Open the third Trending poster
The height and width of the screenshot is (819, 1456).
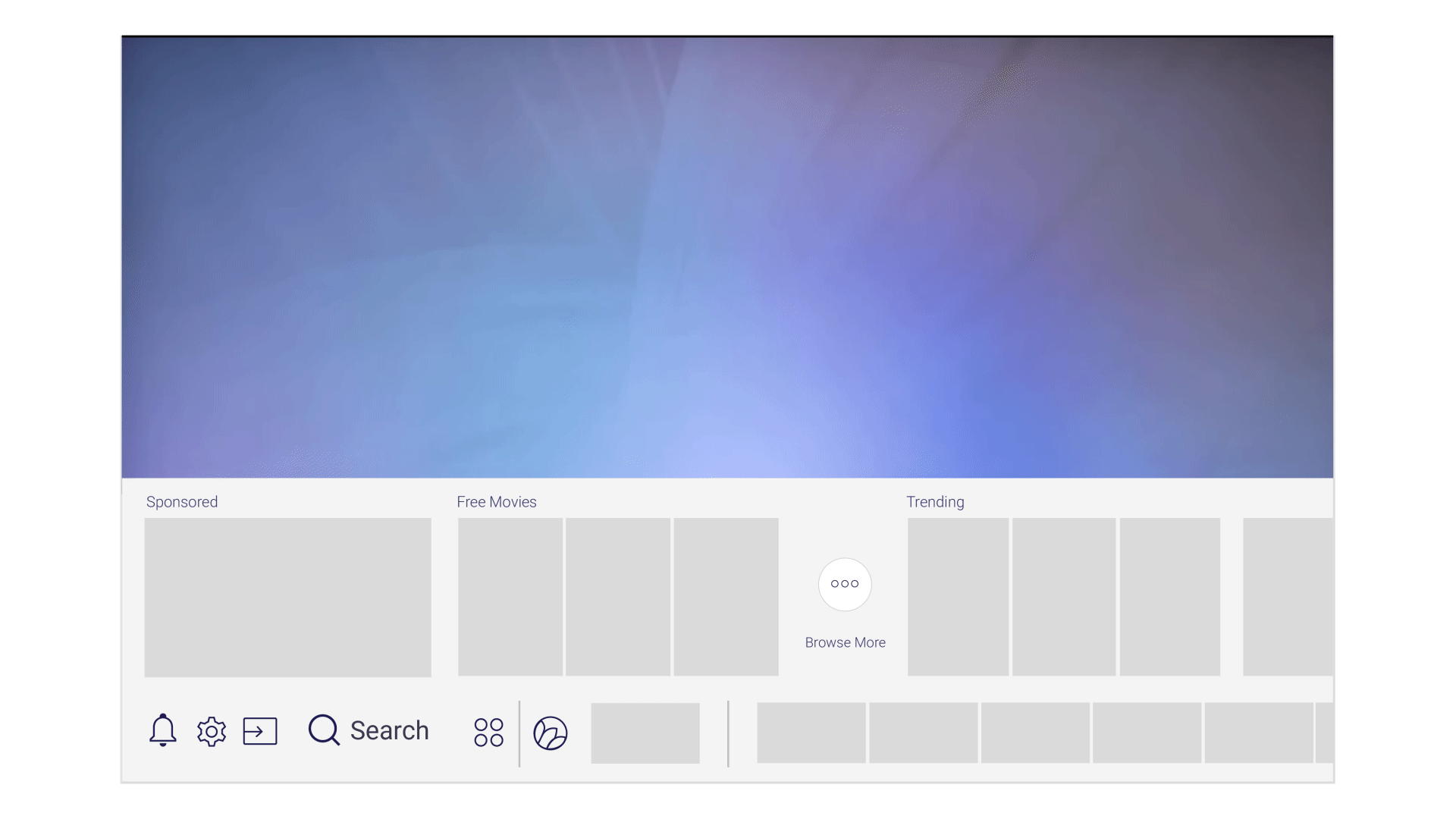(1169, 597)
